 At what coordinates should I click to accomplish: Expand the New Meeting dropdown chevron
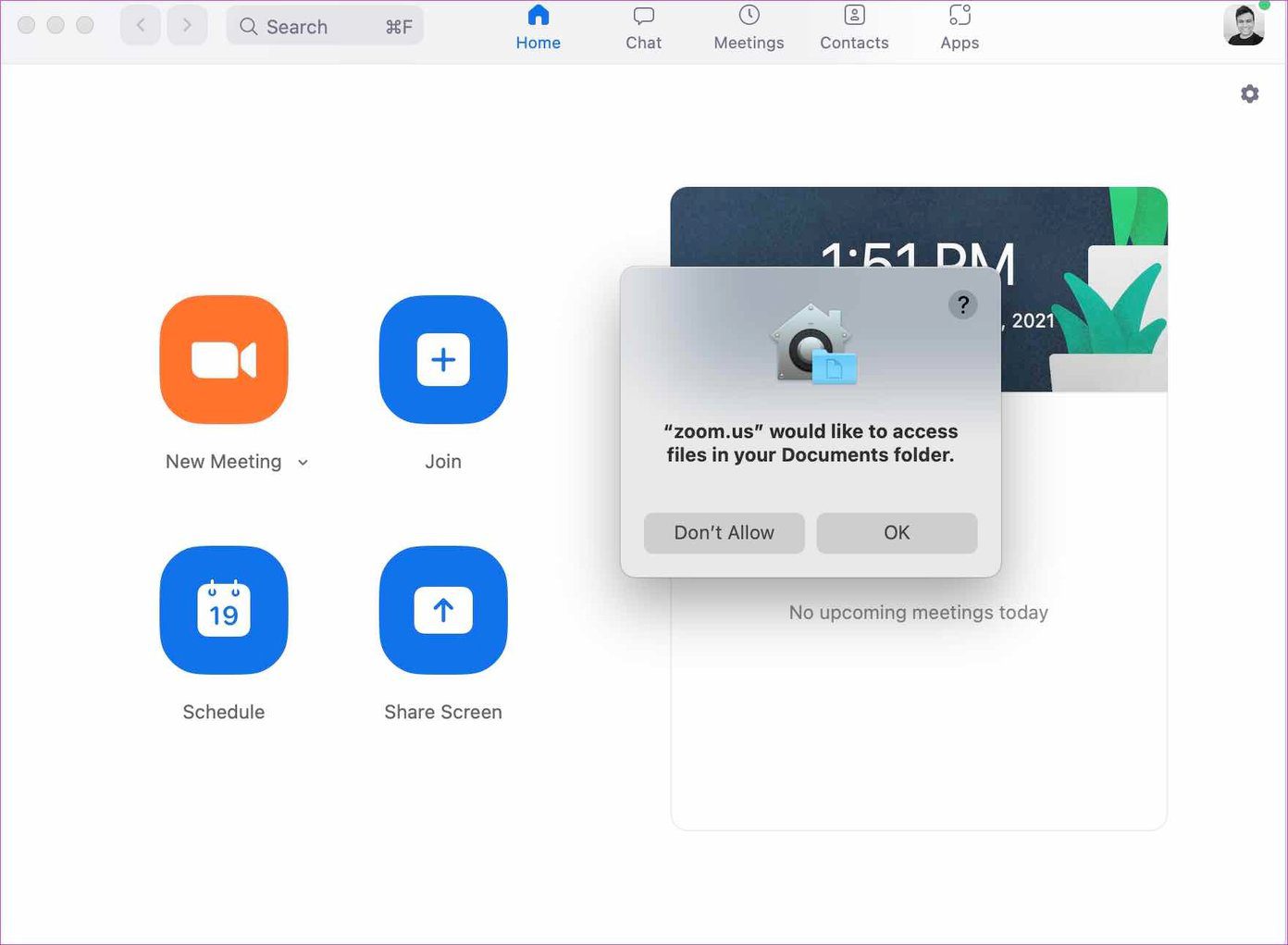[x=303, y=462]
